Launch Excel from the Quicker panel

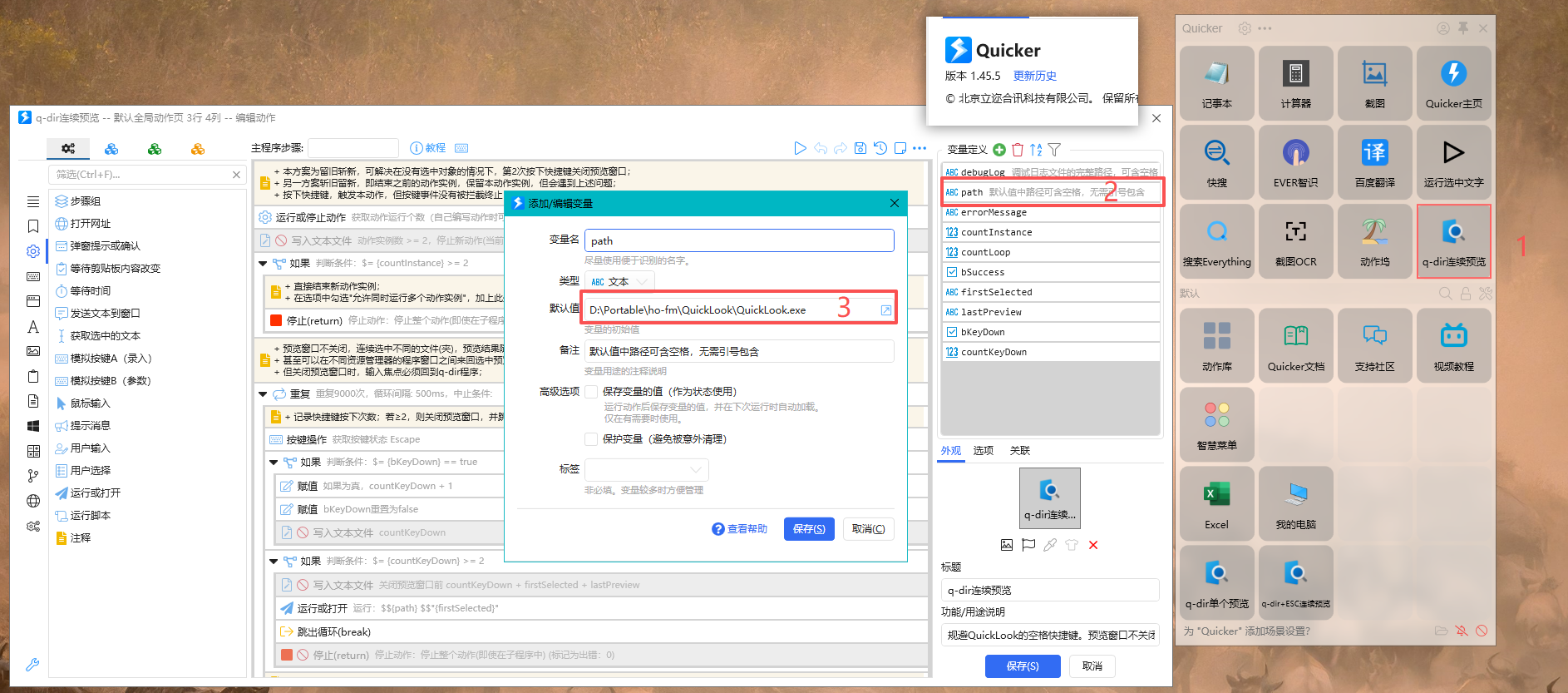coord(1216,504)
